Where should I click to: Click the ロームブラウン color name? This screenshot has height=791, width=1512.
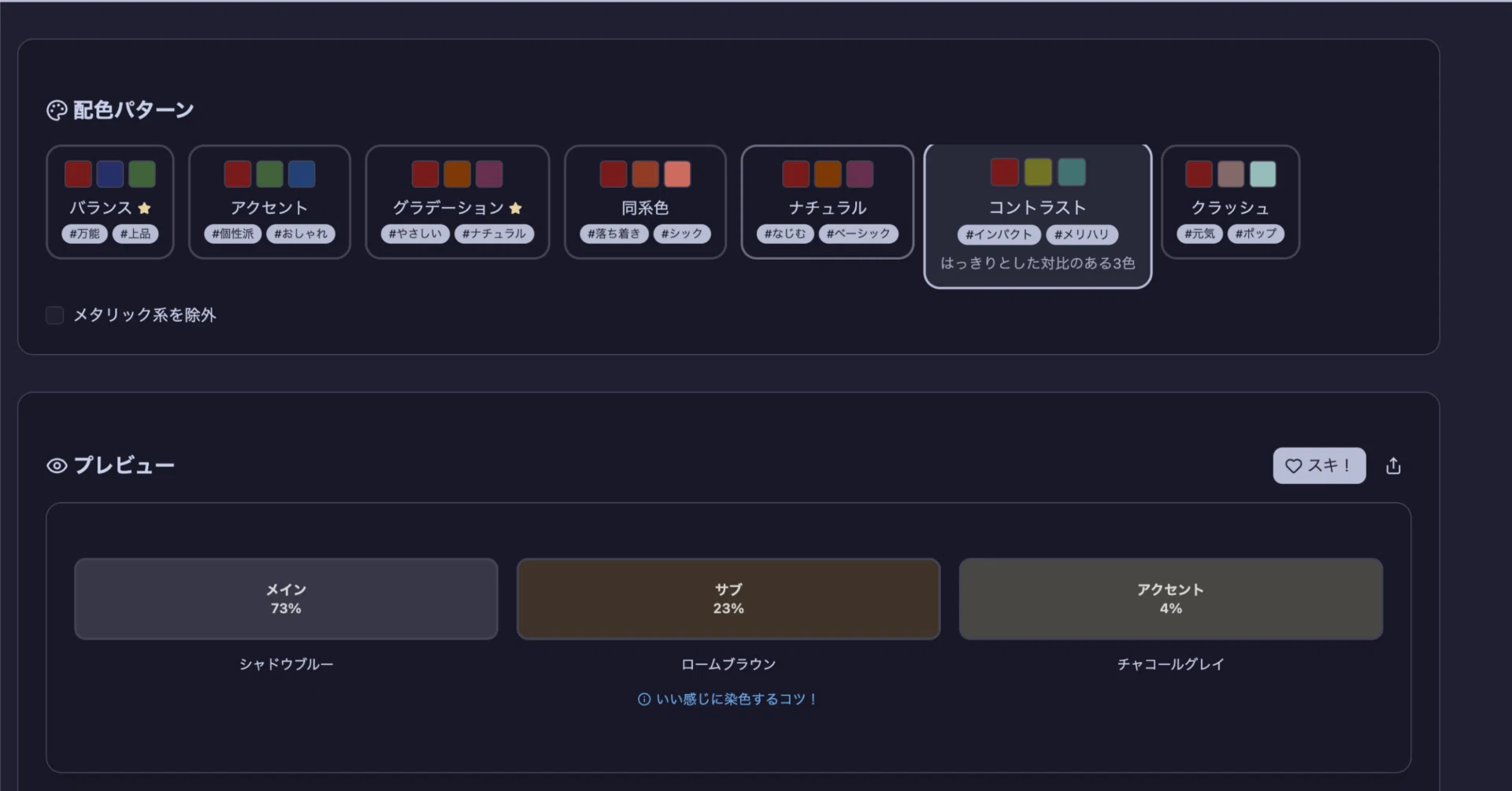[x=728, y=664]
